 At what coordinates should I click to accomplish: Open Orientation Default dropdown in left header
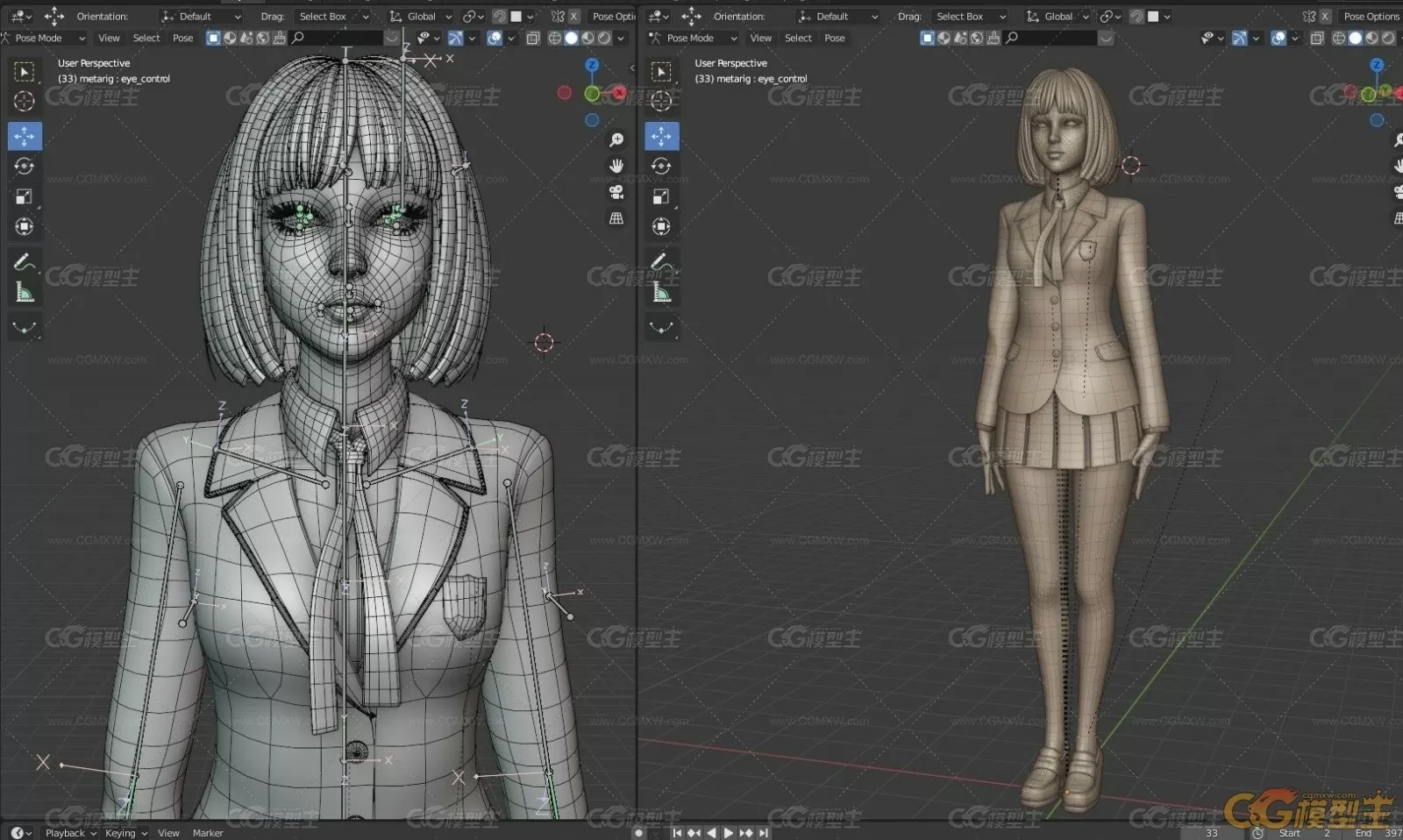201,17
